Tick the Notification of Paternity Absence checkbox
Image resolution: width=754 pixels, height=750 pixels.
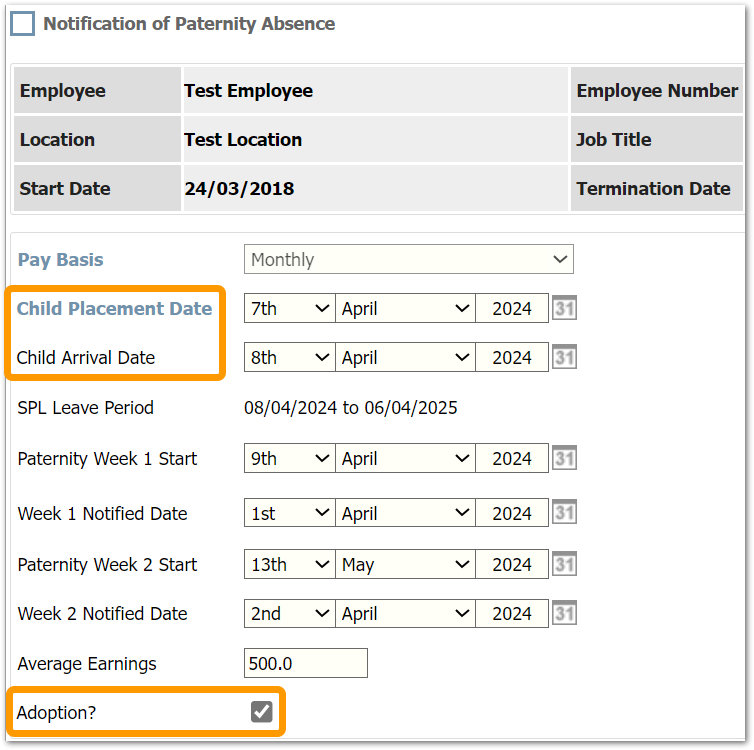point(22,24)
